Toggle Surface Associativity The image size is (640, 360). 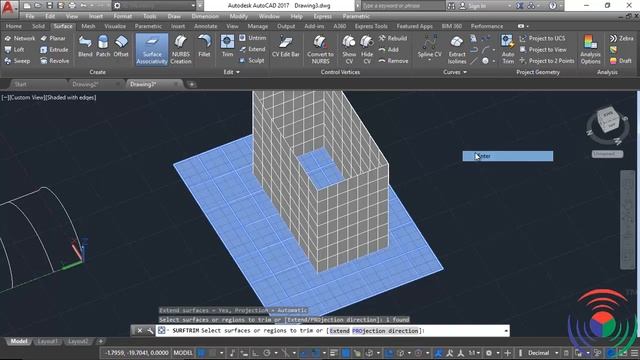point(152,49)
